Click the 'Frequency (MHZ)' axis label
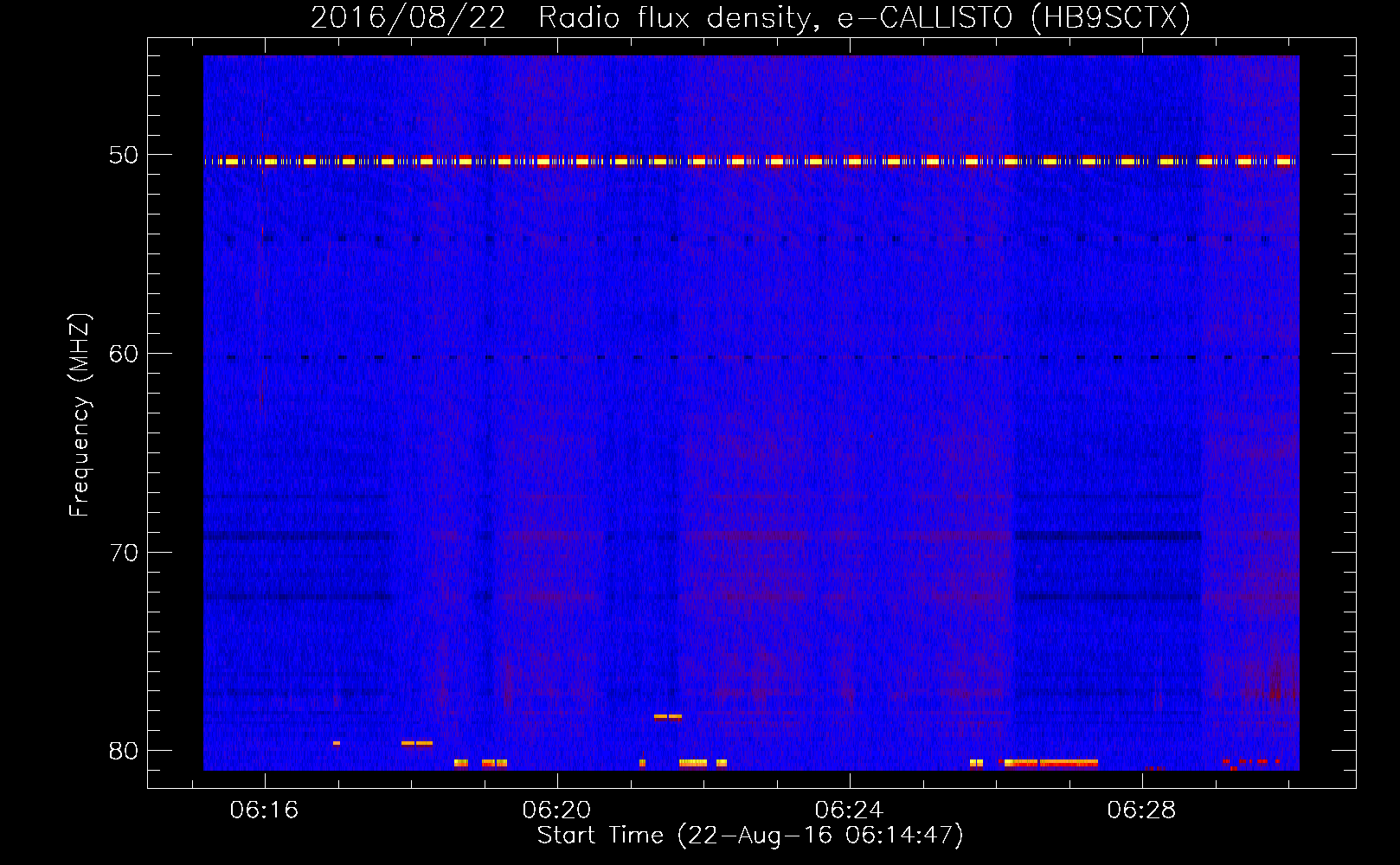 tap(79, 415)
